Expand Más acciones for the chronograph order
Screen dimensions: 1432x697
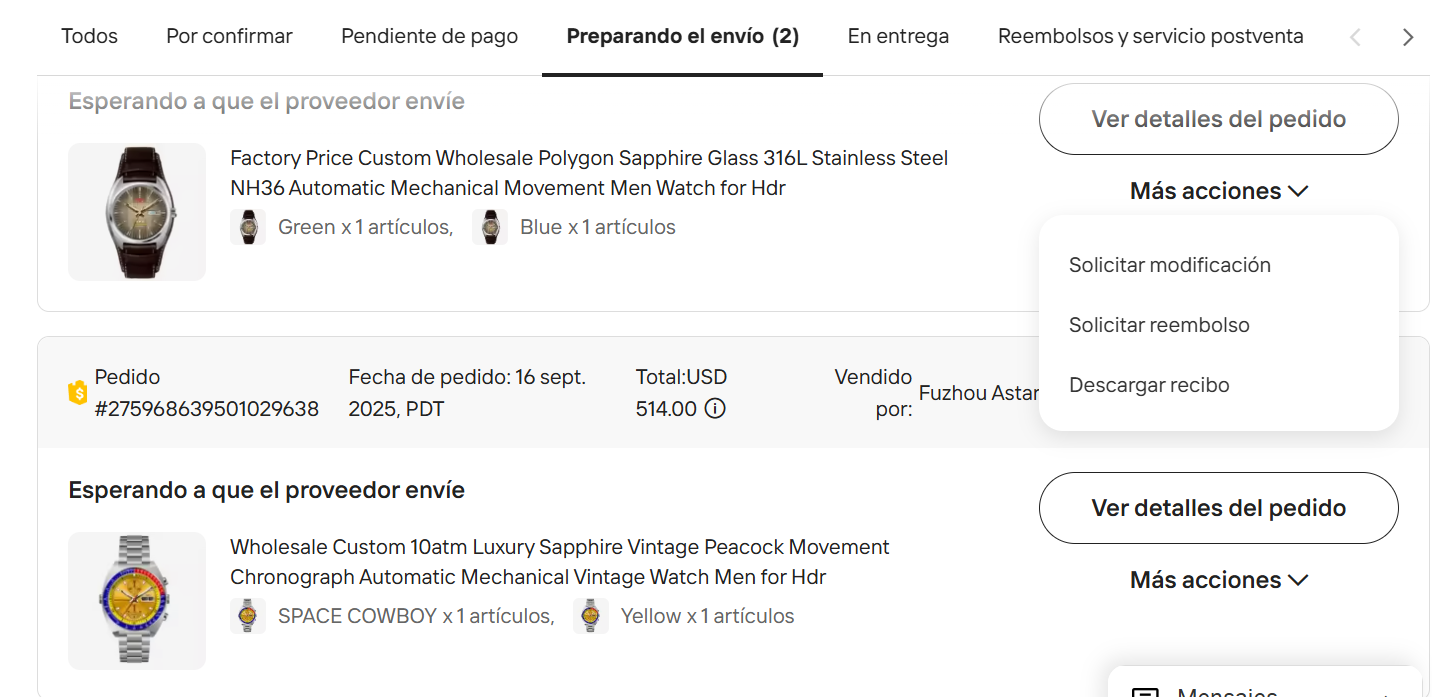tap(1218, 580)
